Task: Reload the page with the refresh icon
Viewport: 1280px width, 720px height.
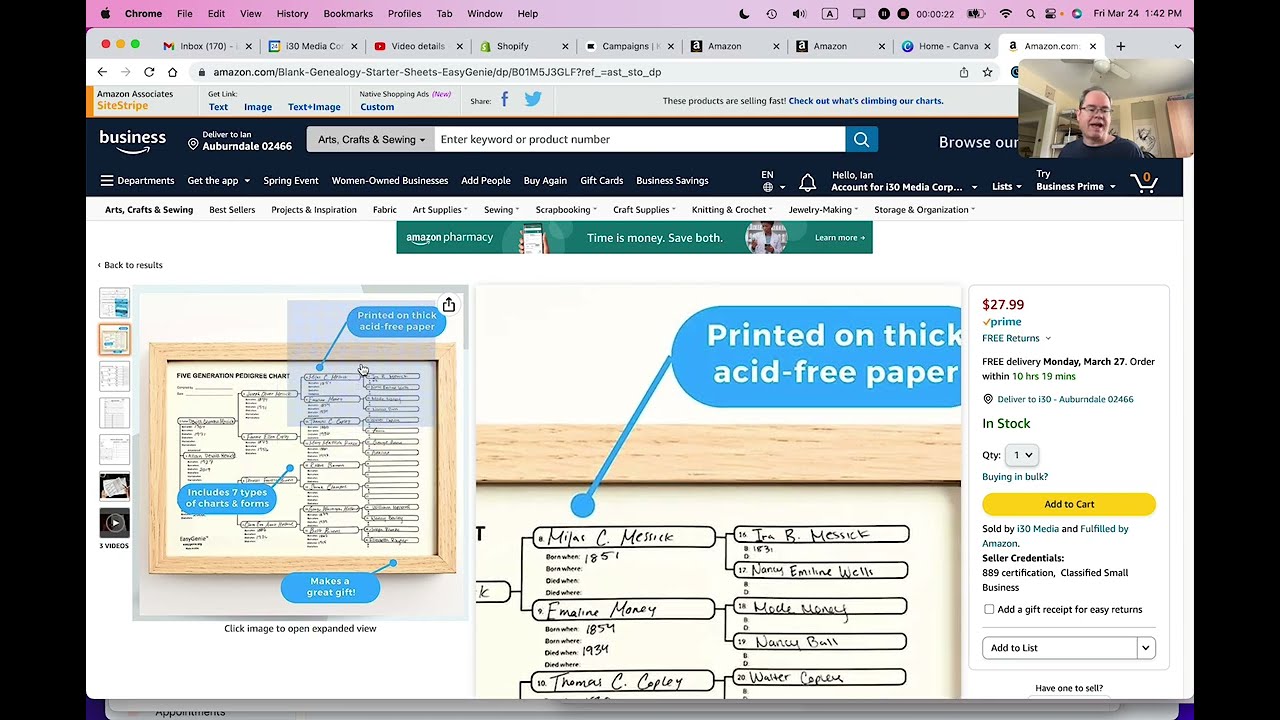Action: 149,72
